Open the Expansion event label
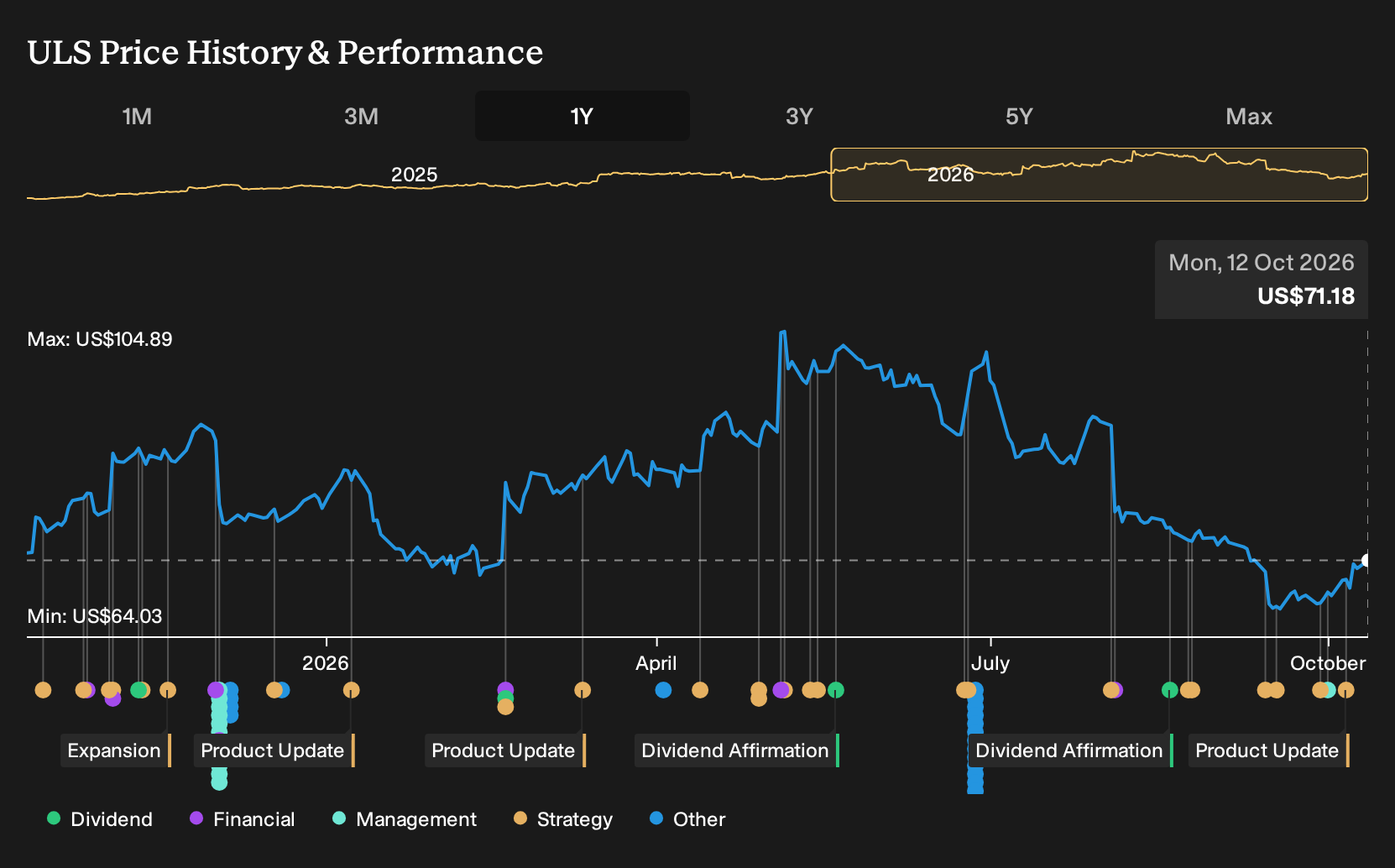This screenshot has width=1395, height=868. pos(116,750)
